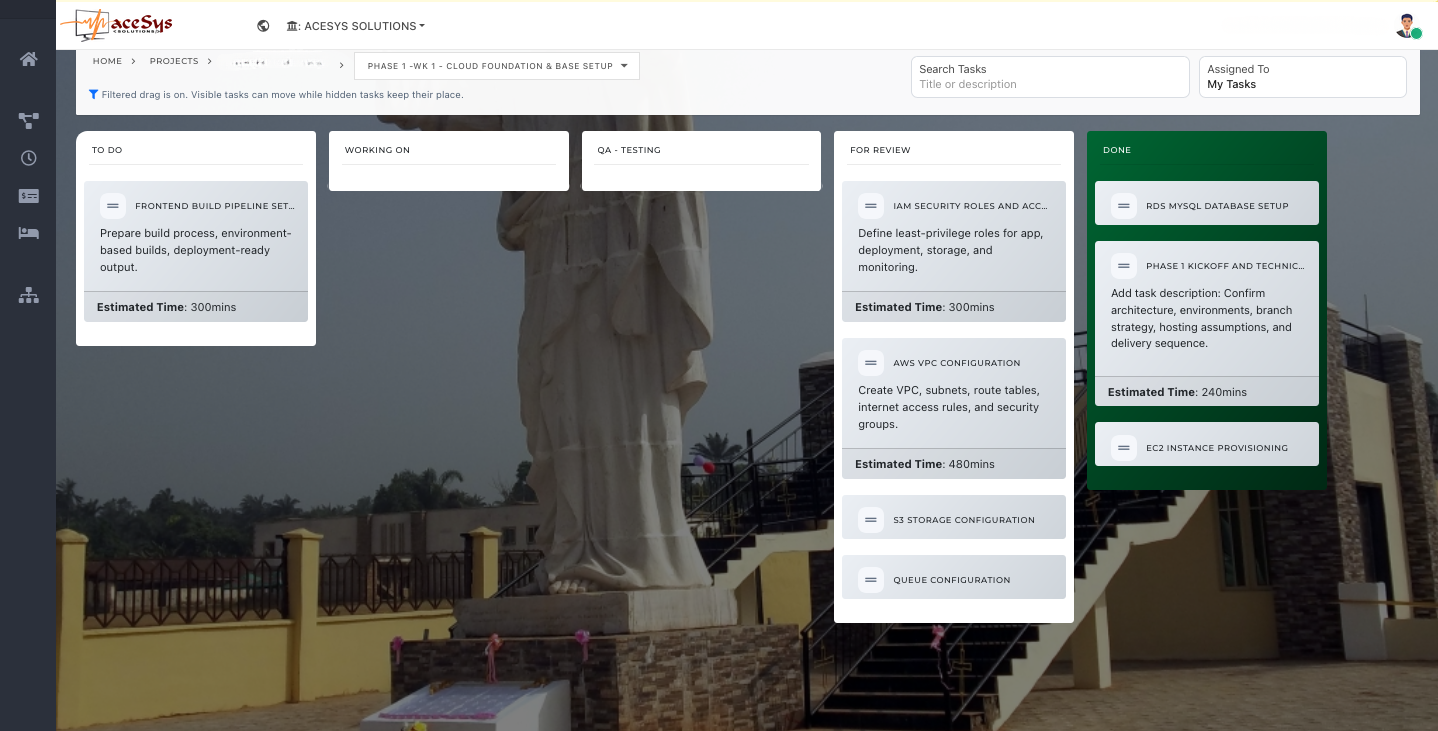This screenshot has width=1438, height=731.
Task: Click the filter icon beside the drag notice
Action: [x=94, y=94]
